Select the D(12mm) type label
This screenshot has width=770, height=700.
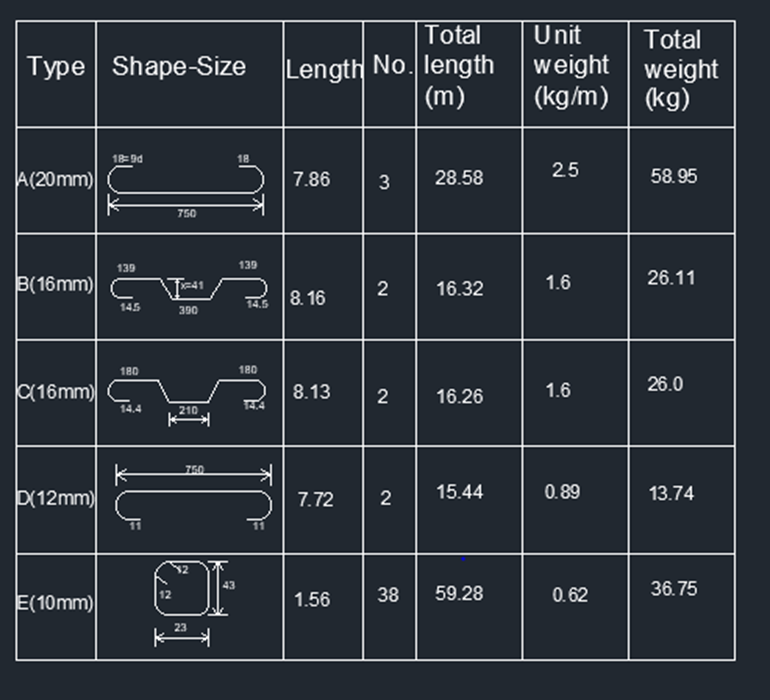(55, 499)
